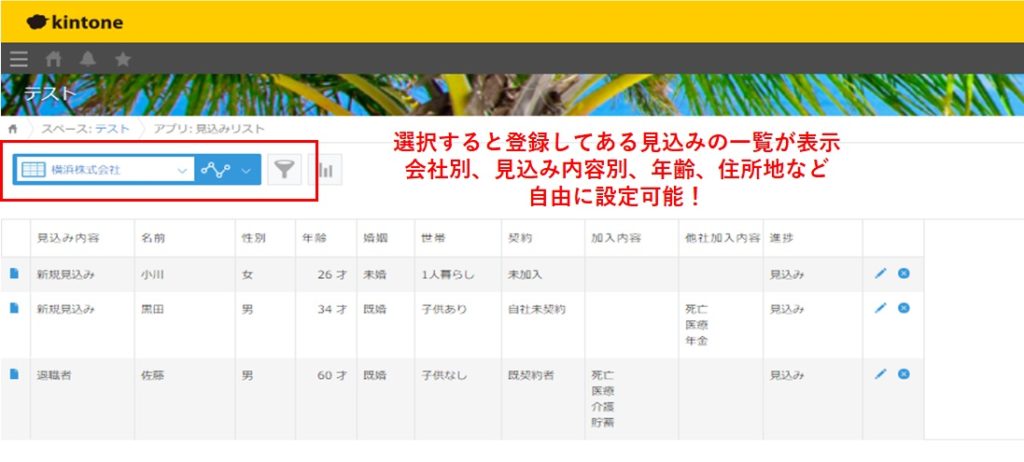The image size is (1024, 462).
Task: Edit the 佐藤 record with pencil icon
Action: [x=880, y=374]
